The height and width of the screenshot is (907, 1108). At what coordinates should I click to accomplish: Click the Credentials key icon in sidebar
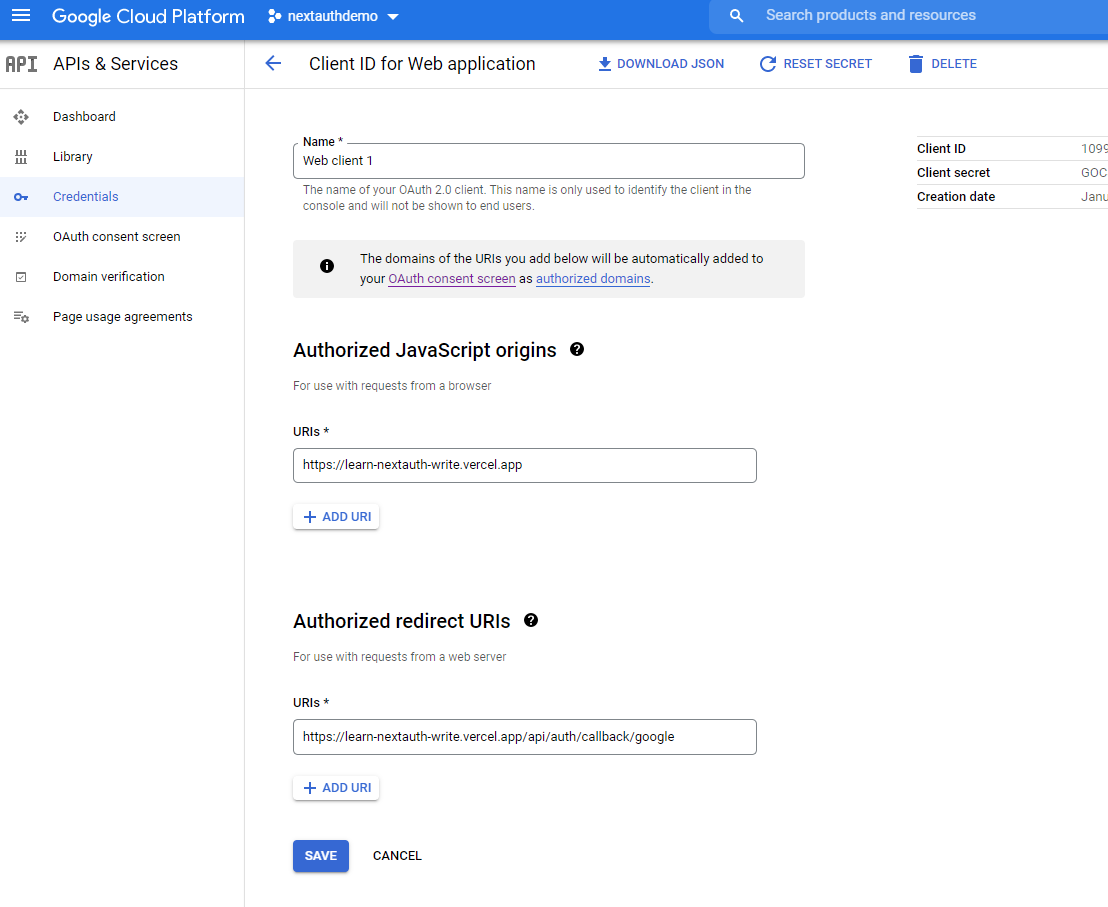click(21, 196)
